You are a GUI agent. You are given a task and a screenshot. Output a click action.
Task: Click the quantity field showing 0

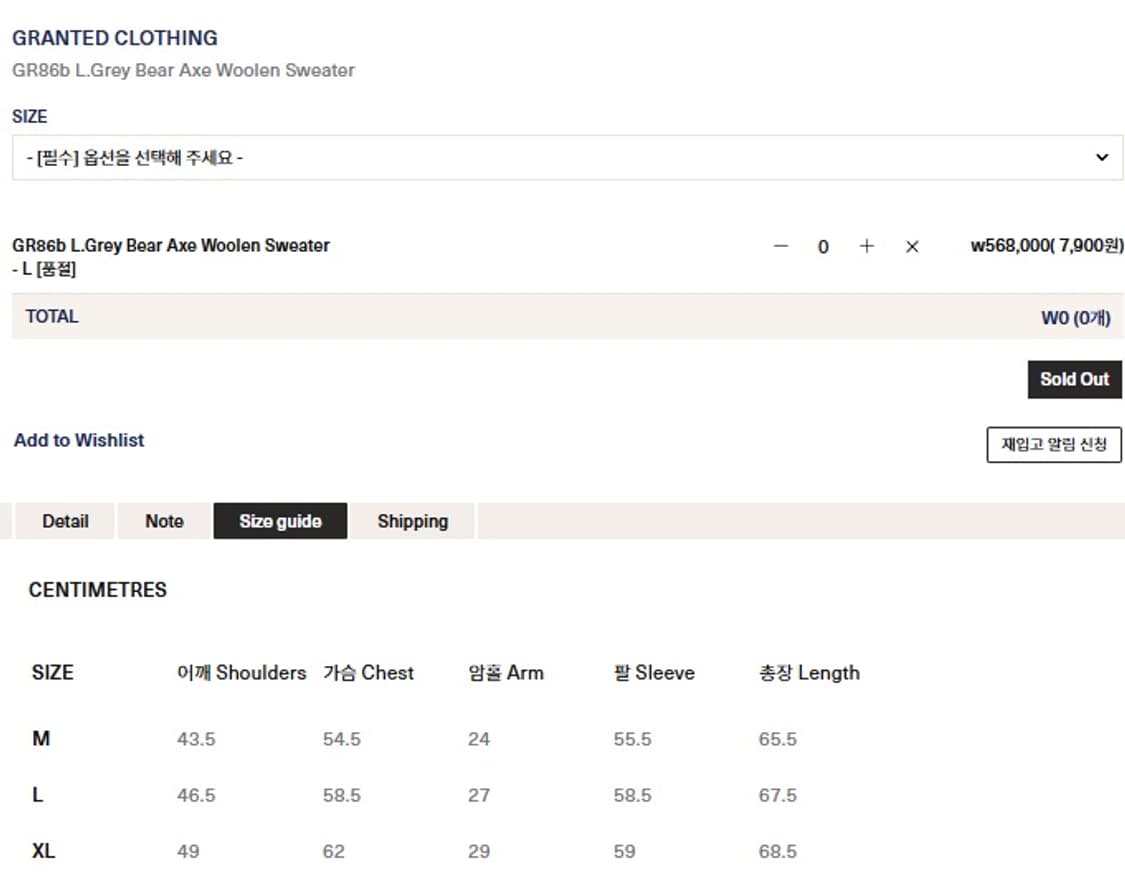823,247
